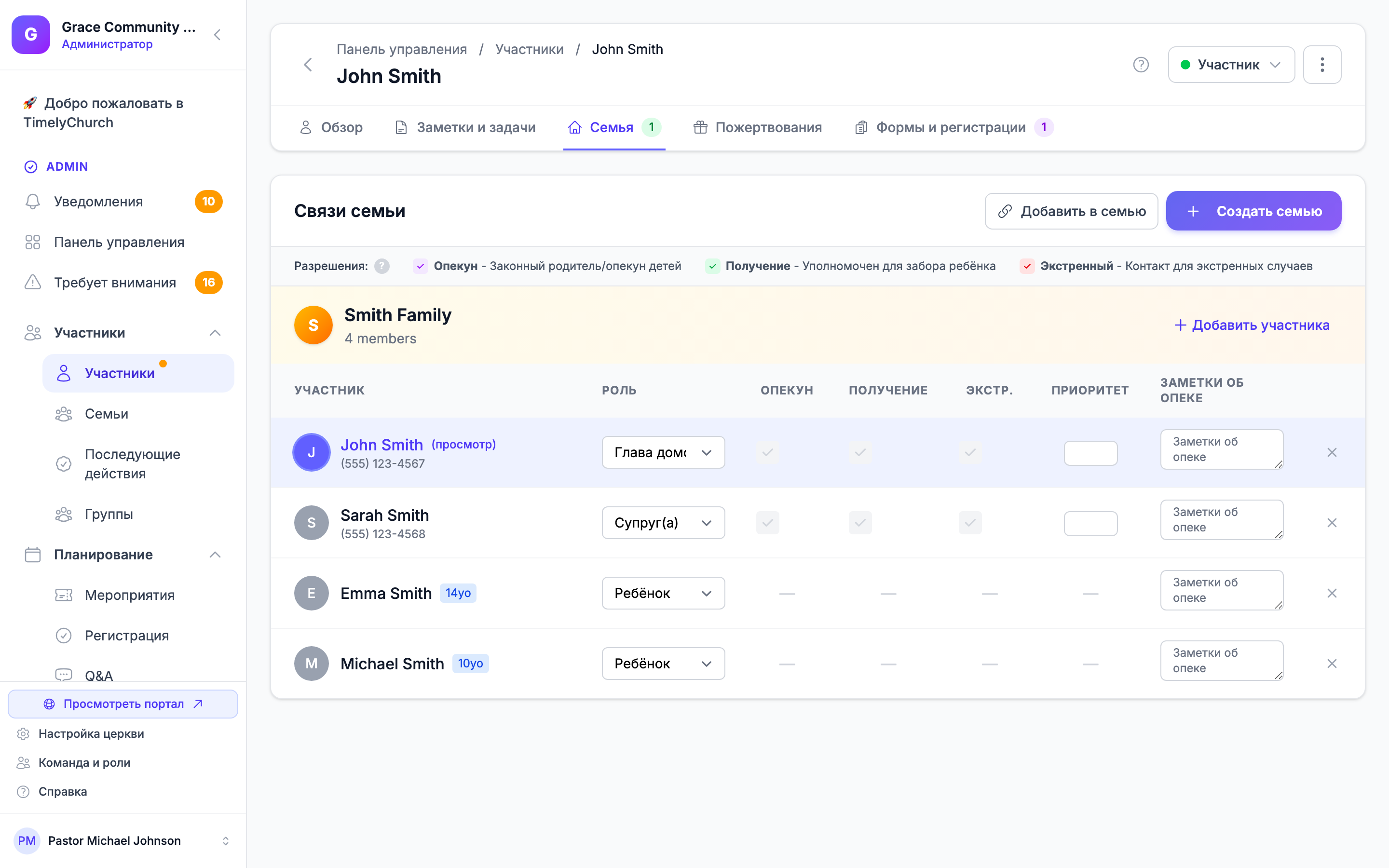Click Панель управления breadcrumb
The width and height of the screenshot is (1389, 868).
[402, 49]
